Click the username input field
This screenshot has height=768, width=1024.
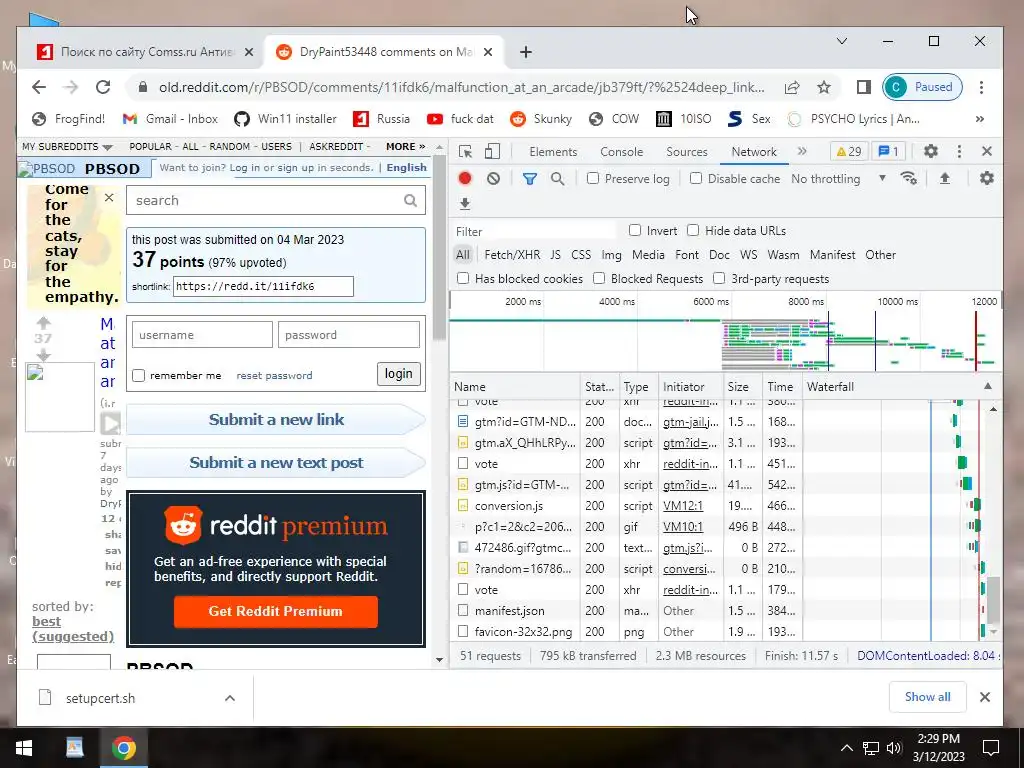coord(202,335)
